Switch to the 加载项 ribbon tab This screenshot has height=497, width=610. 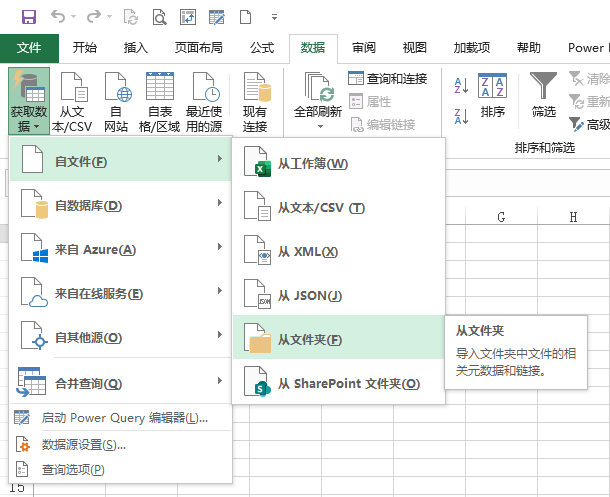pos(472,48)
